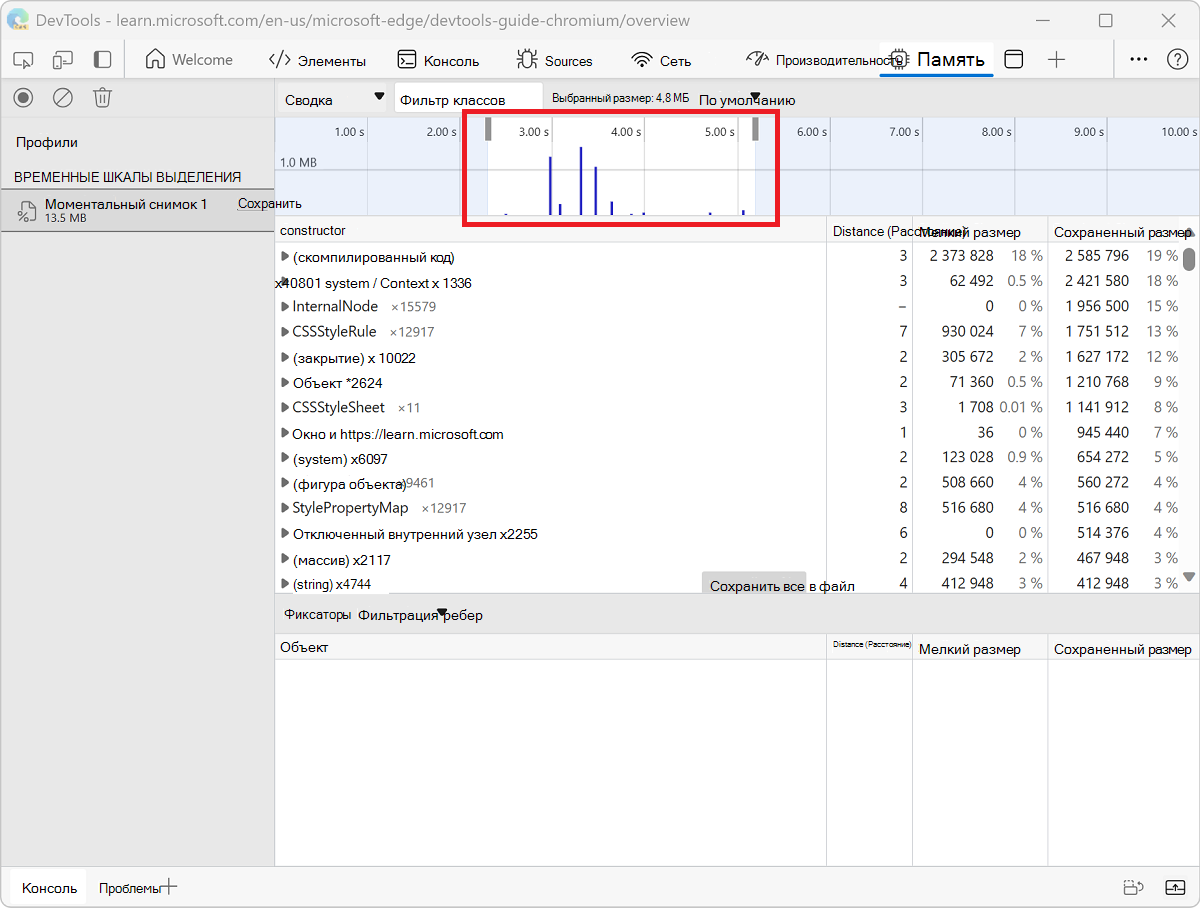Click Сохранить все в файл button
The height and width of the screenshot is (908, 1200).
pos(781,586)
